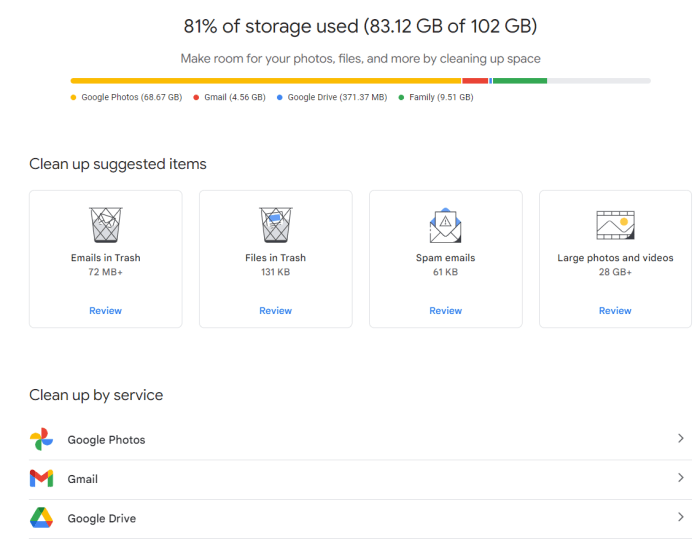This screenshot has width=700, height=550.
Task: Review Spam emails
Action: (x=446, y=311)
